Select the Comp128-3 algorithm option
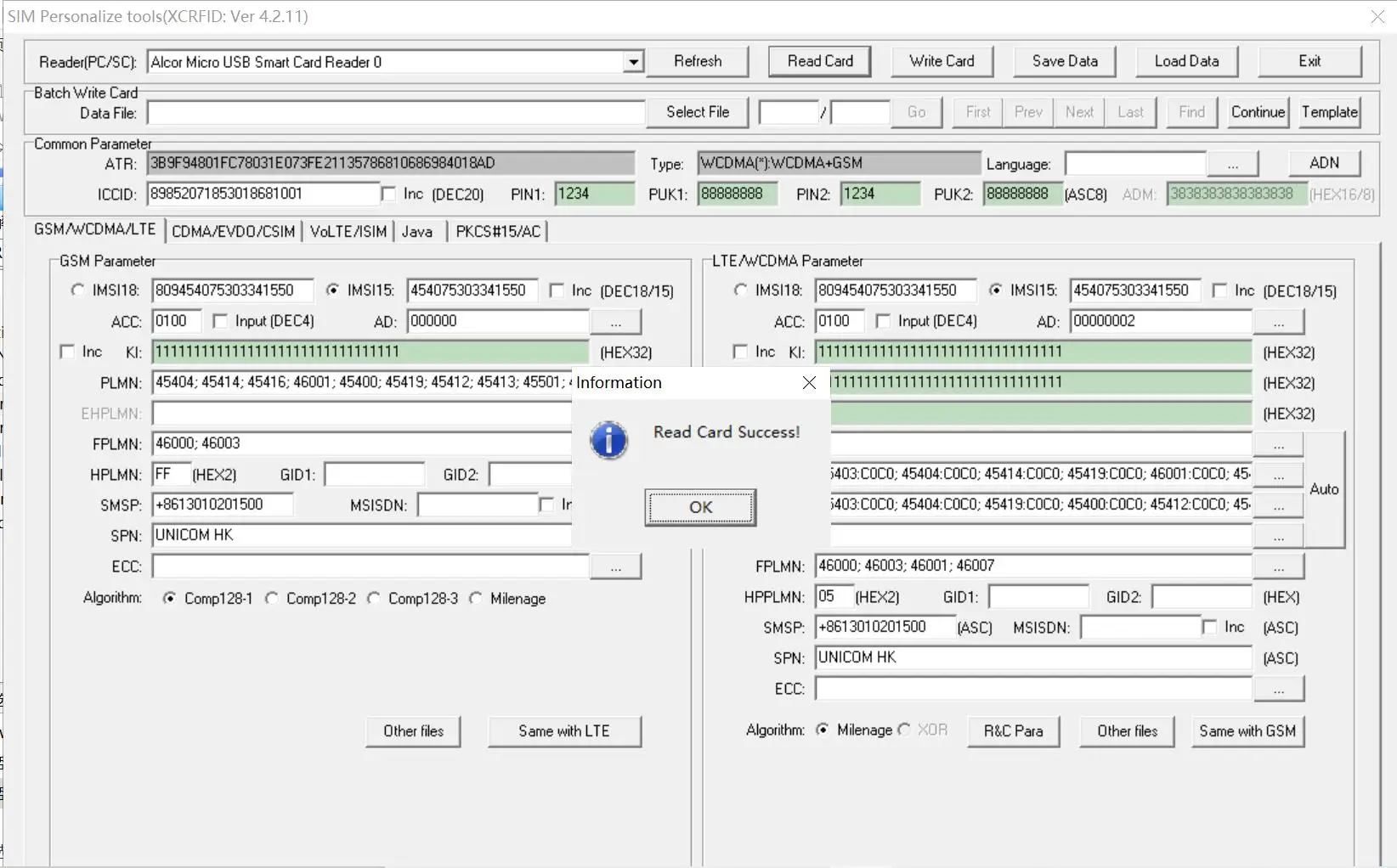Image resolution: width=1397 pixels, height=868 pixels. coord(374,598)
